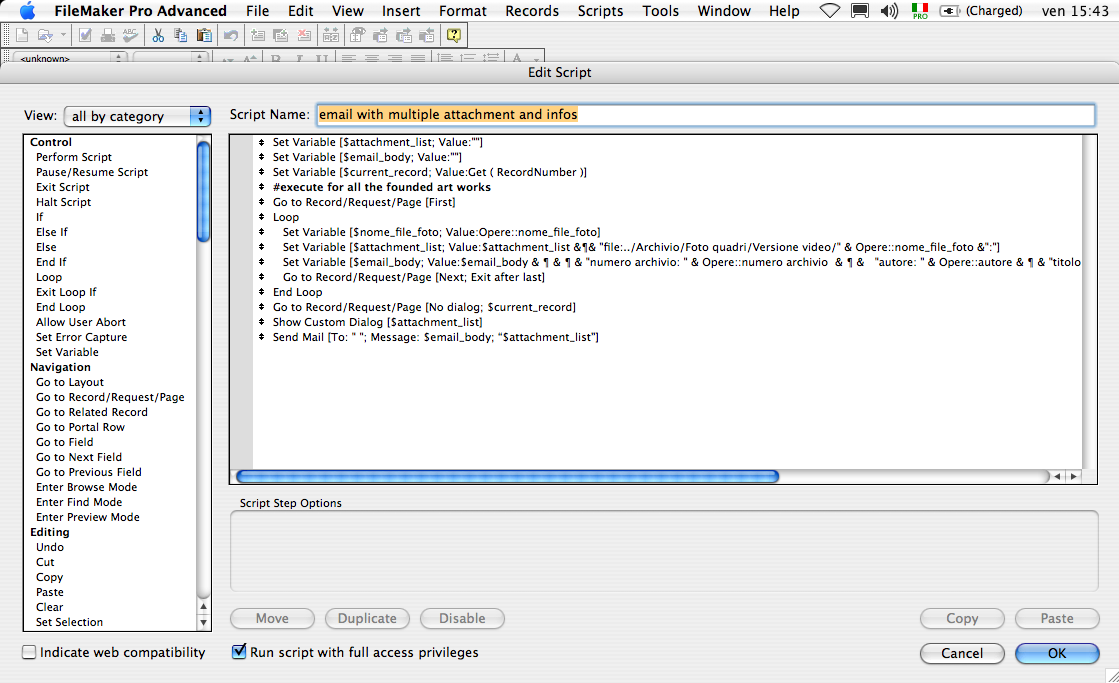Image resolution: width=1119 pixels, height=683 pixels.
Task: Select Set Selection in the Editing list
Action: coord(69,622)
